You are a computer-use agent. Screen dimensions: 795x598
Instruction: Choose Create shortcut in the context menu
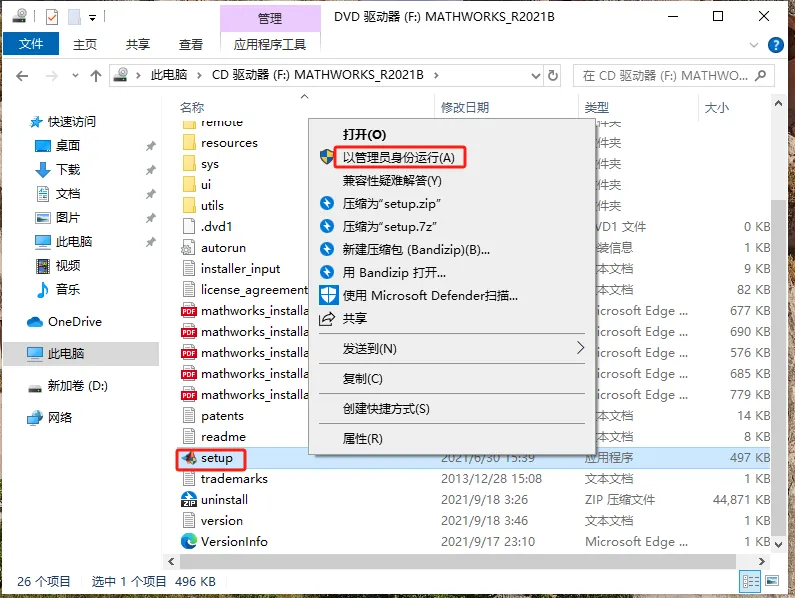(386, 409)
